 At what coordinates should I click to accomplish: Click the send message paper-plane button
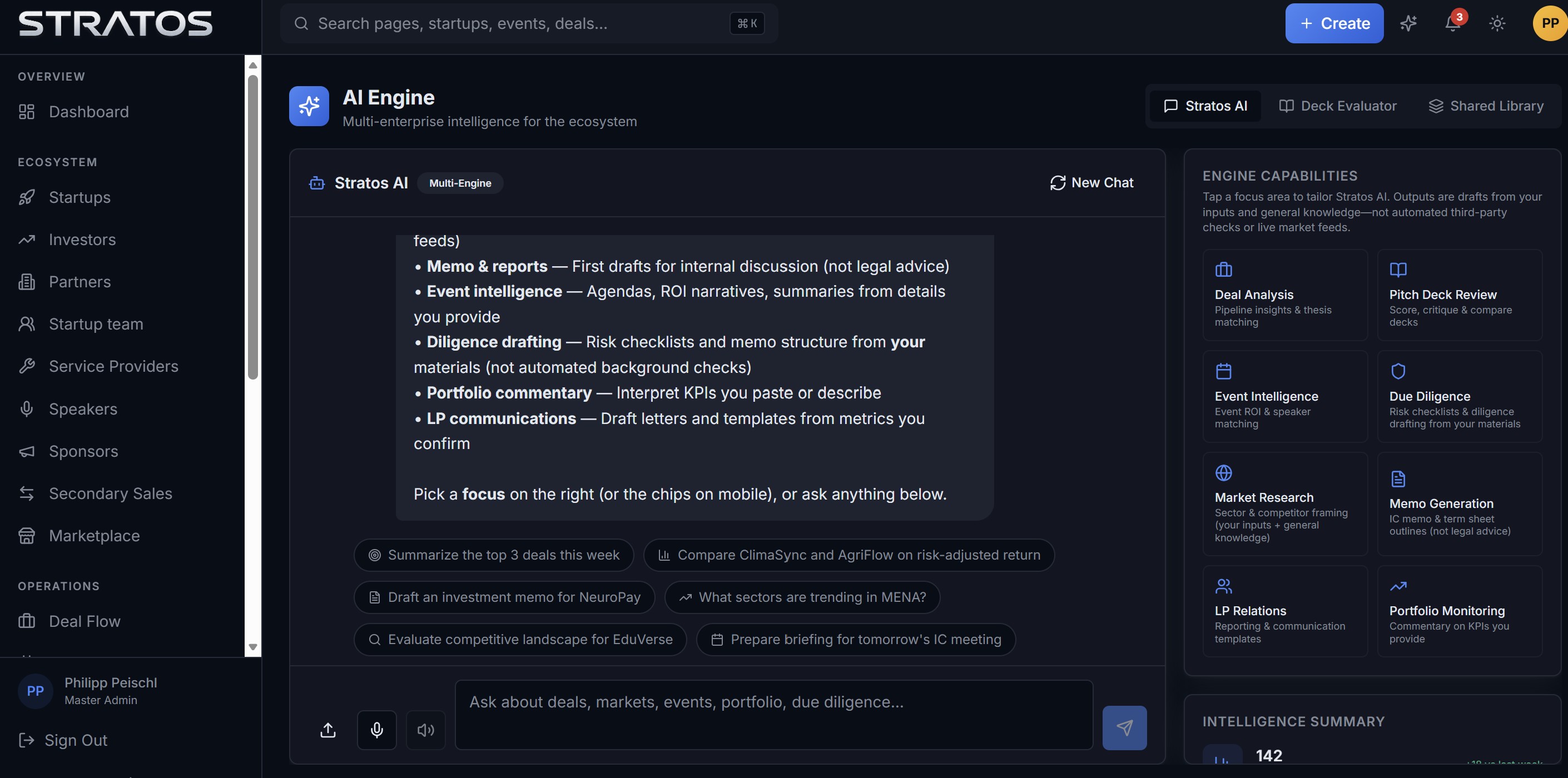click(1124, 727)
